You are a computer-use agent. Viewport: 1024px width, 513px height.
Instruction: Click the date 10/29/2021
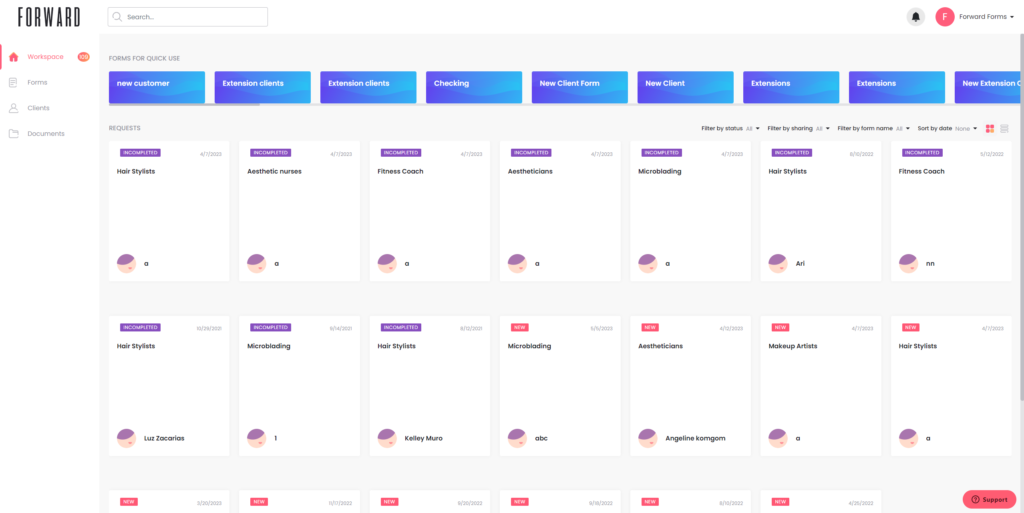pyautogui.click(x=209, y=329)
